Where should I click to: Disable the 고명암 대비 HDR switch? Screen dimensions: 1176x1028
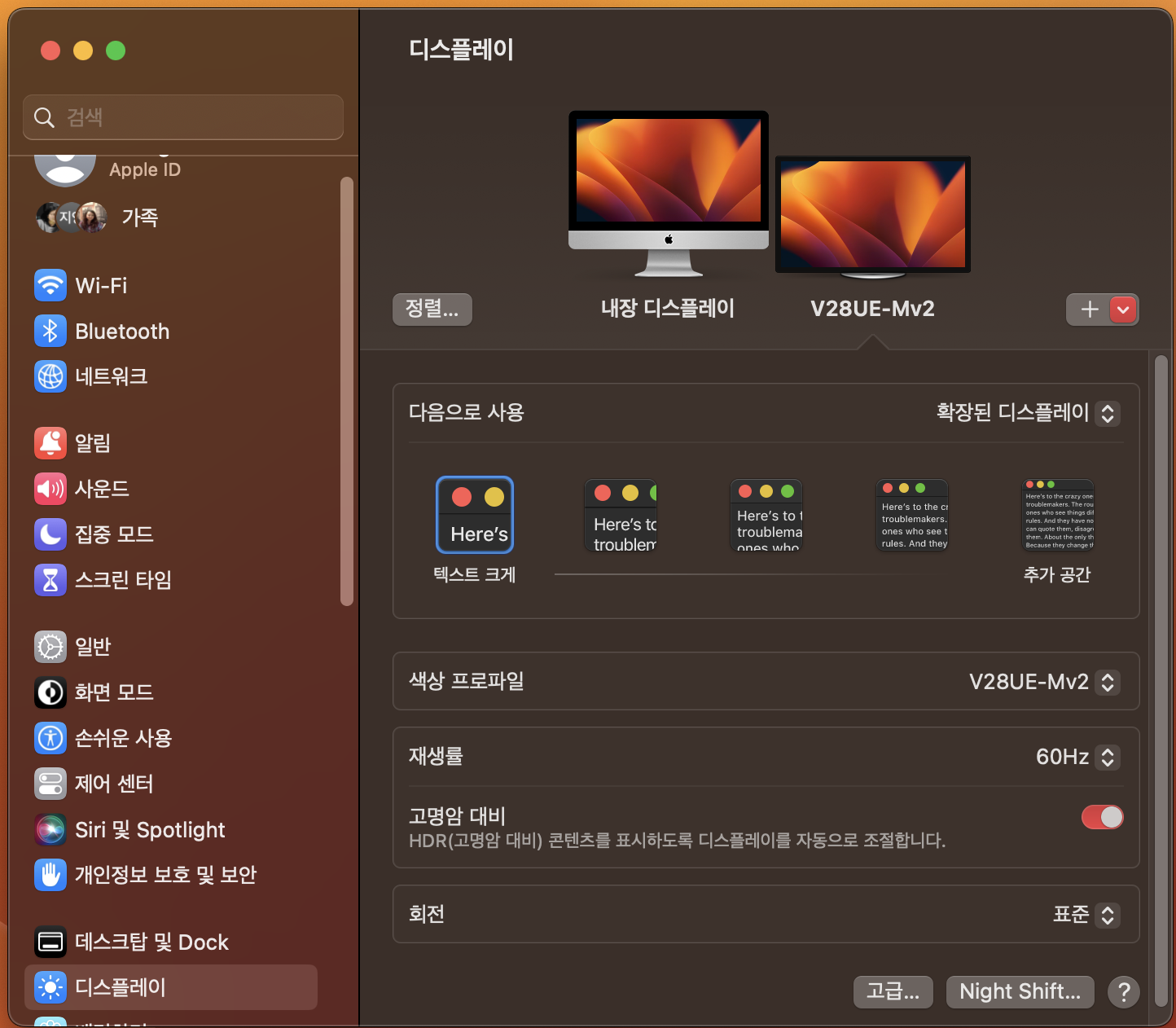(x=1102, y=817)
